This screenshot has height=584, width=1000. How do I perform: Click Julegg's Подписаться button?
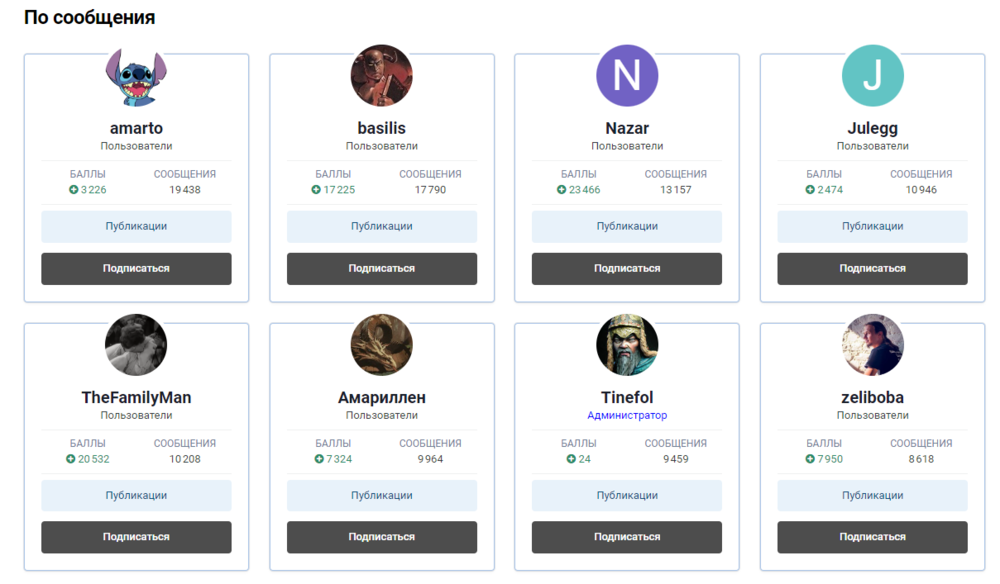click(873, 268)
